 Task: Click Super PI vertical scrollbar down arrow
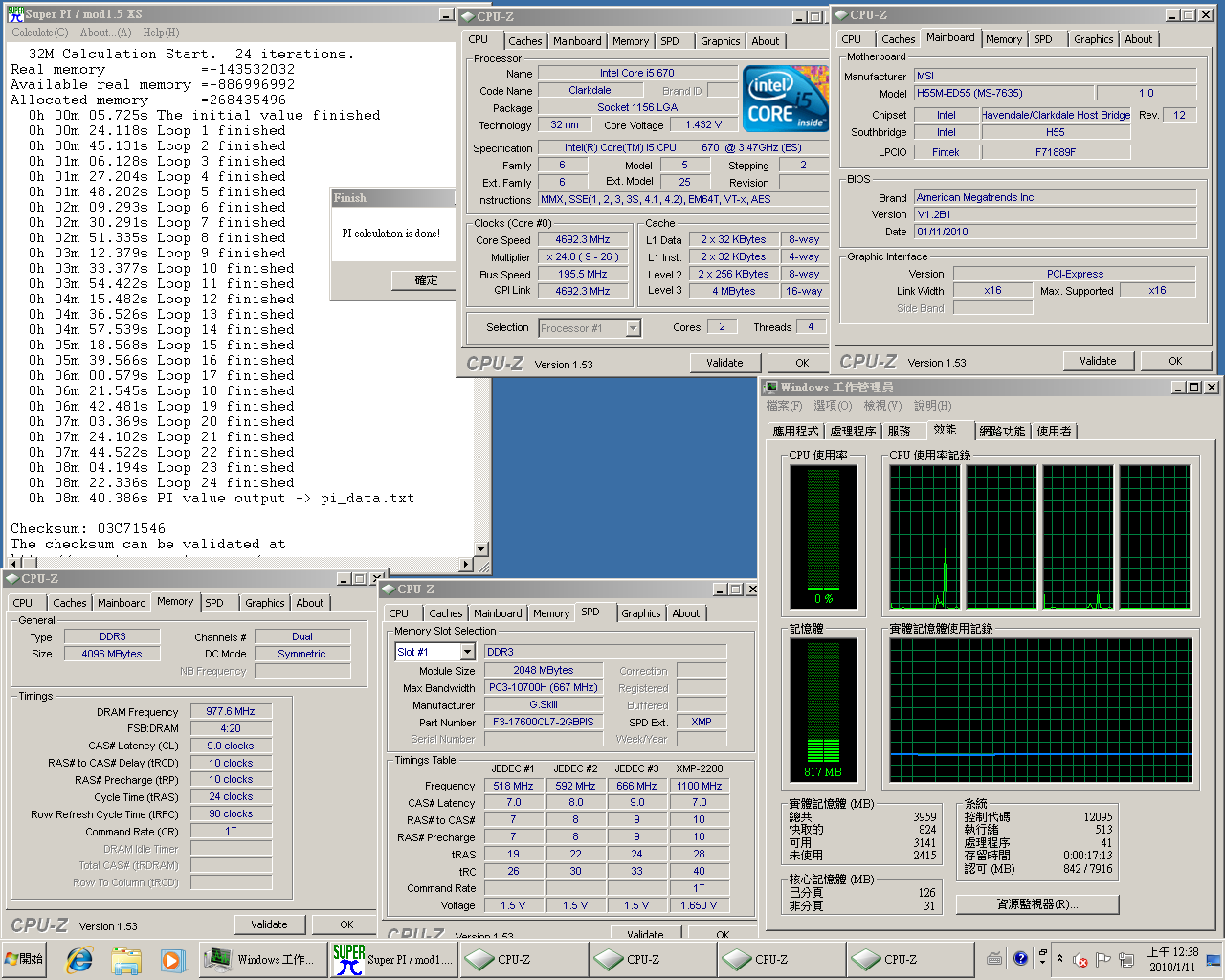pyautogui.click(x=481, y=550)
